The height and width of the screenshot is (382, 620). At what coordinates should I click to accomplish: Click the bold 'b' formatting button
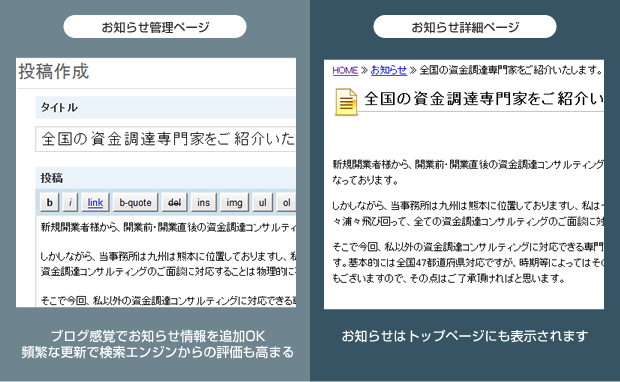pos(49,202)
